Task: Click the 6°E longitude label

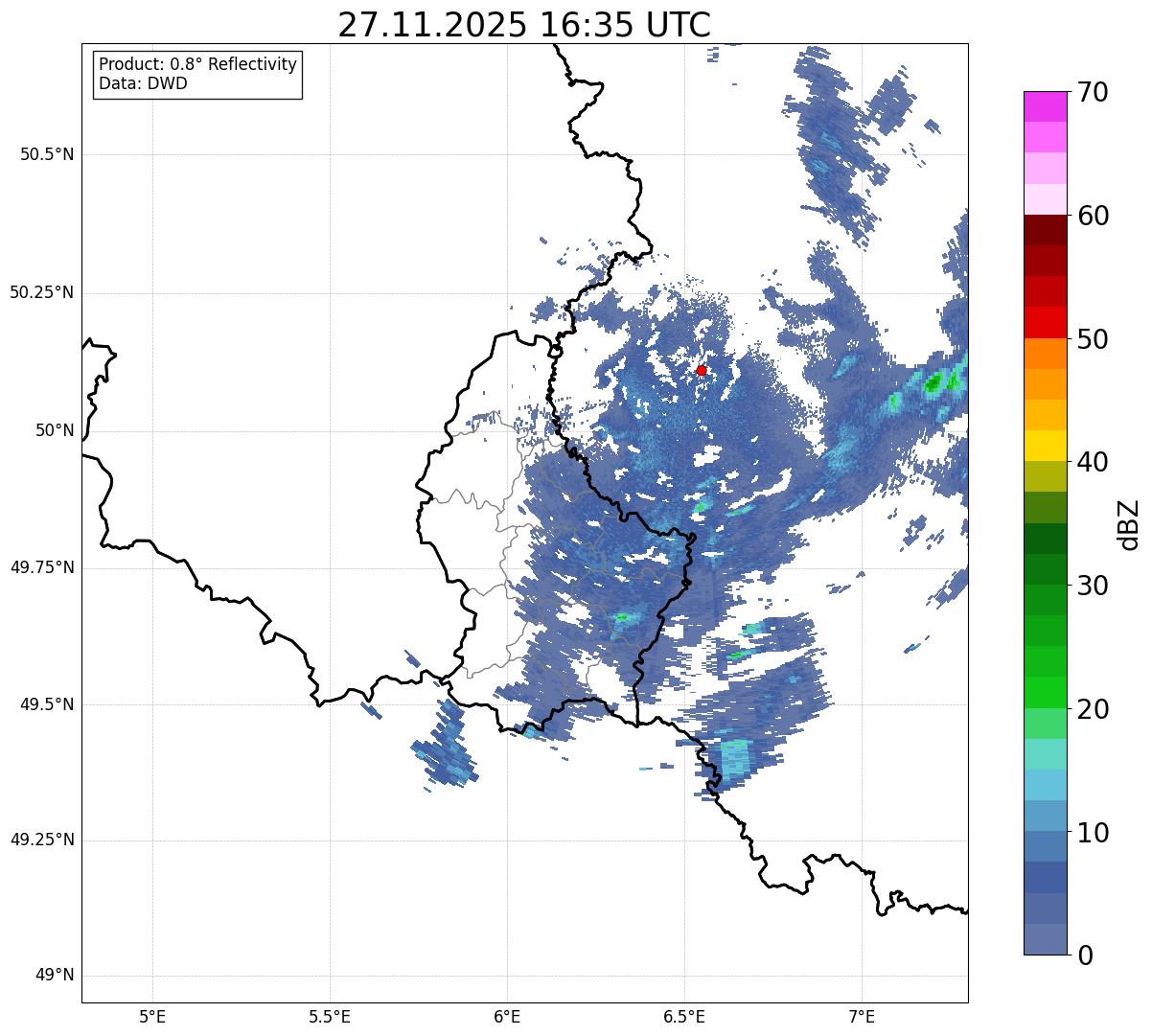Action: (507, 1016)
